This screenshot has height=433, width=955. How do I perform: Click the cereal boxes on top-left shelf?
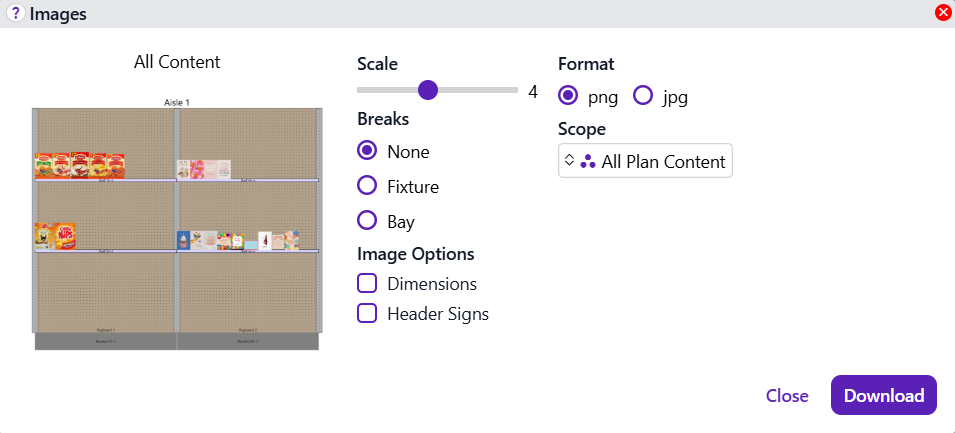pyautogui.click(x=80, y=165)
